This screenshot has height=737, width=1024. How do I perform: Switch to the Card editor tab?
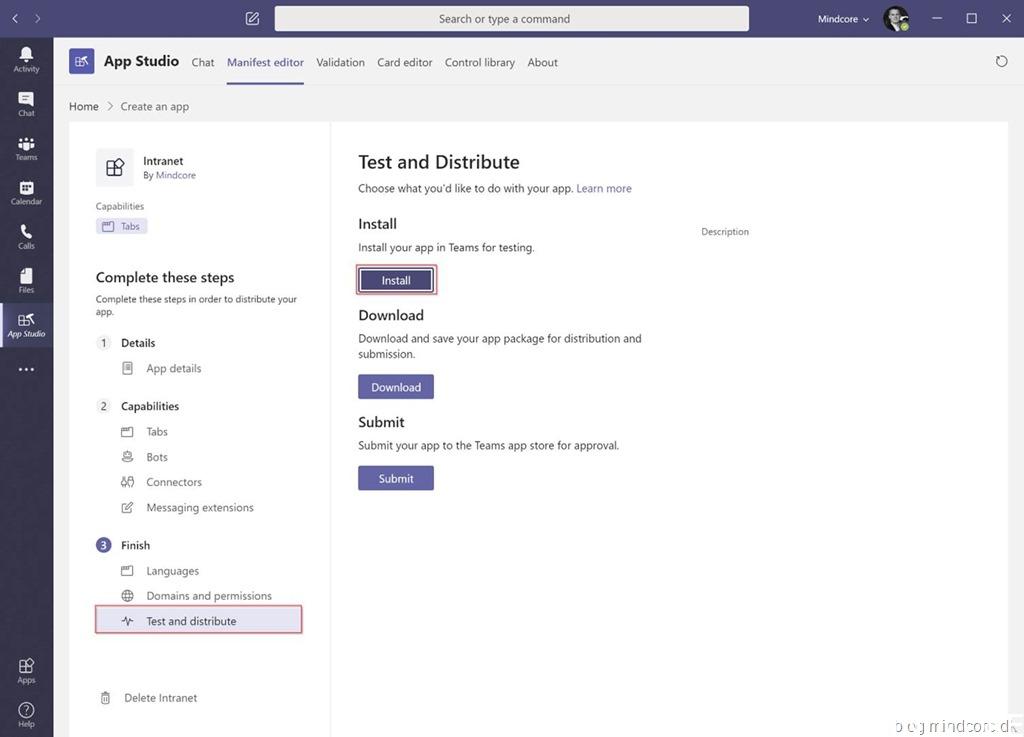404,62
